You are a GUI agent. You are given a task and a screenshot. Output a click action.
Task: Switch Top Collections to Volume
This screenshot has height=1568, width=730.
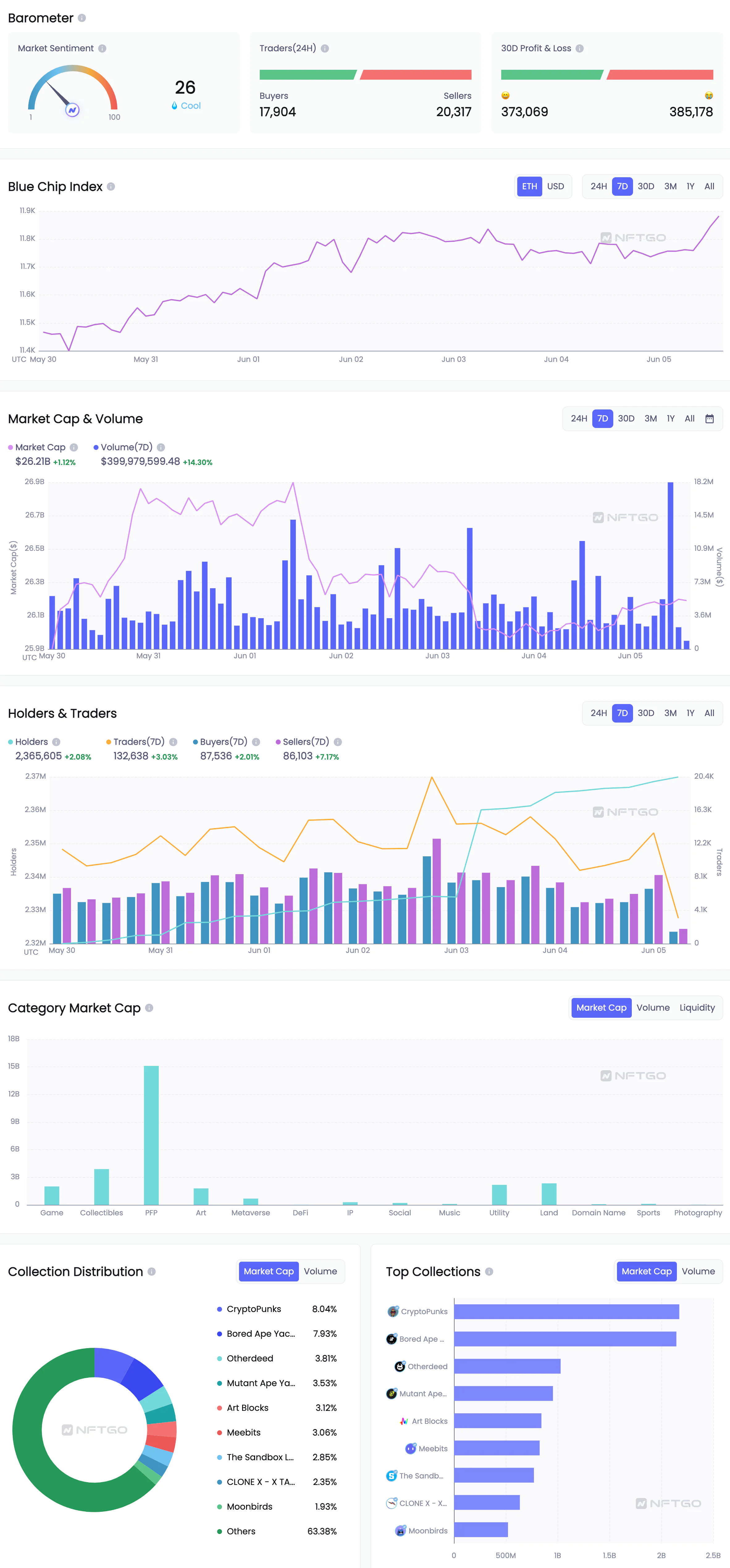[698, 1271]
